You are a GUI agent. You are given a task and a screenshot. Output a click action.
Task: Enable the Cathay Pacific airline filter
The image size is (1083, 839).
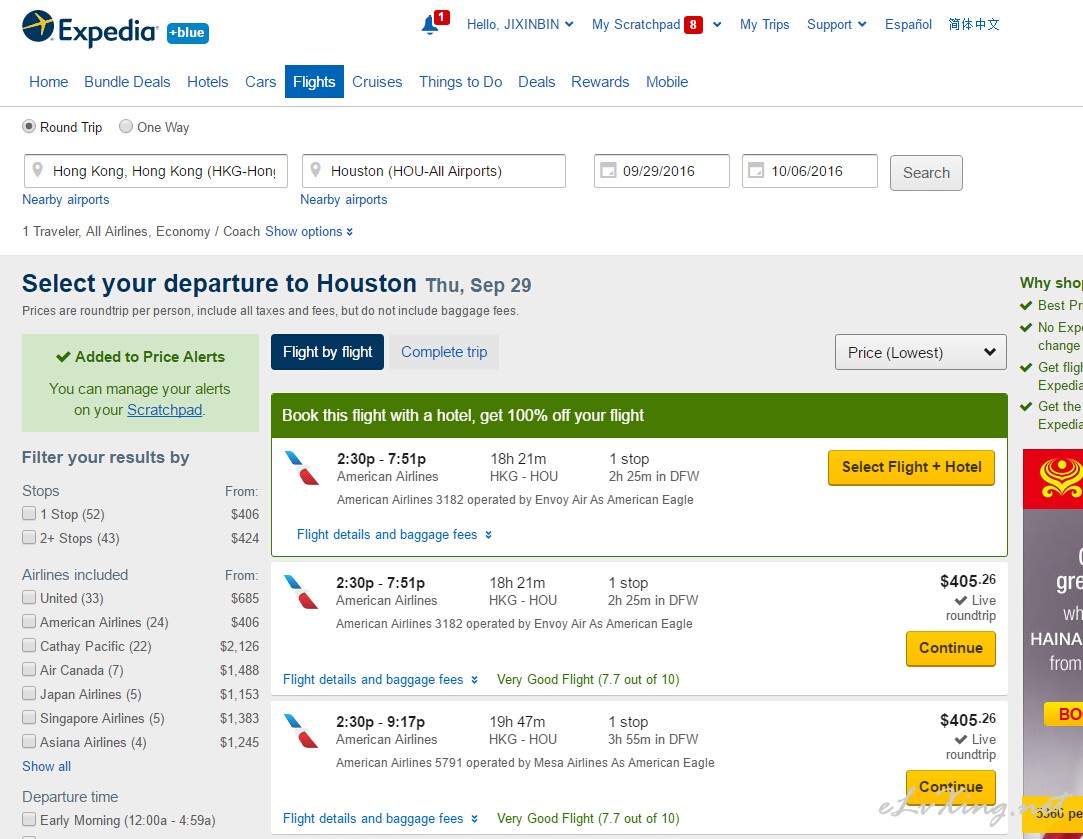[x=29, y=645]
